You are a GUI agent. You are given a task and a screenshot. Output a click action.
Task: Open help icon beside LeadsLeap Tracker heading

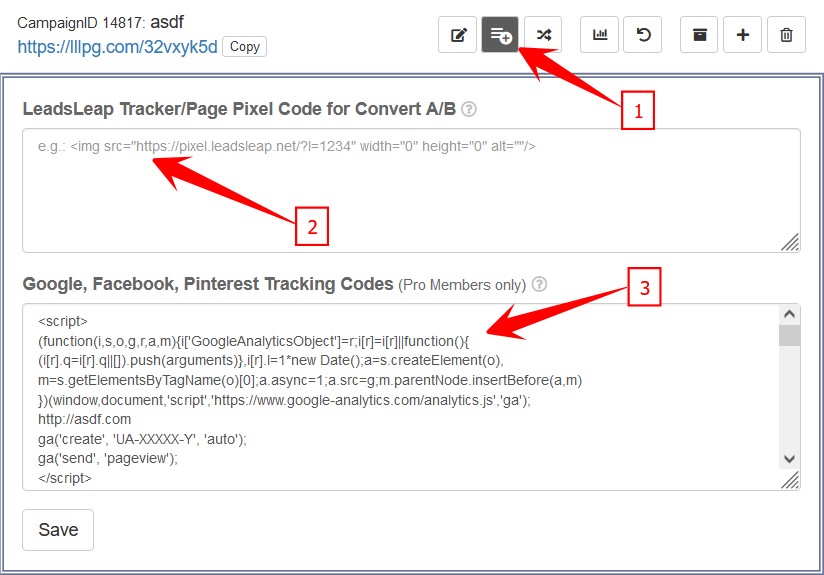[x=469, y=109]
